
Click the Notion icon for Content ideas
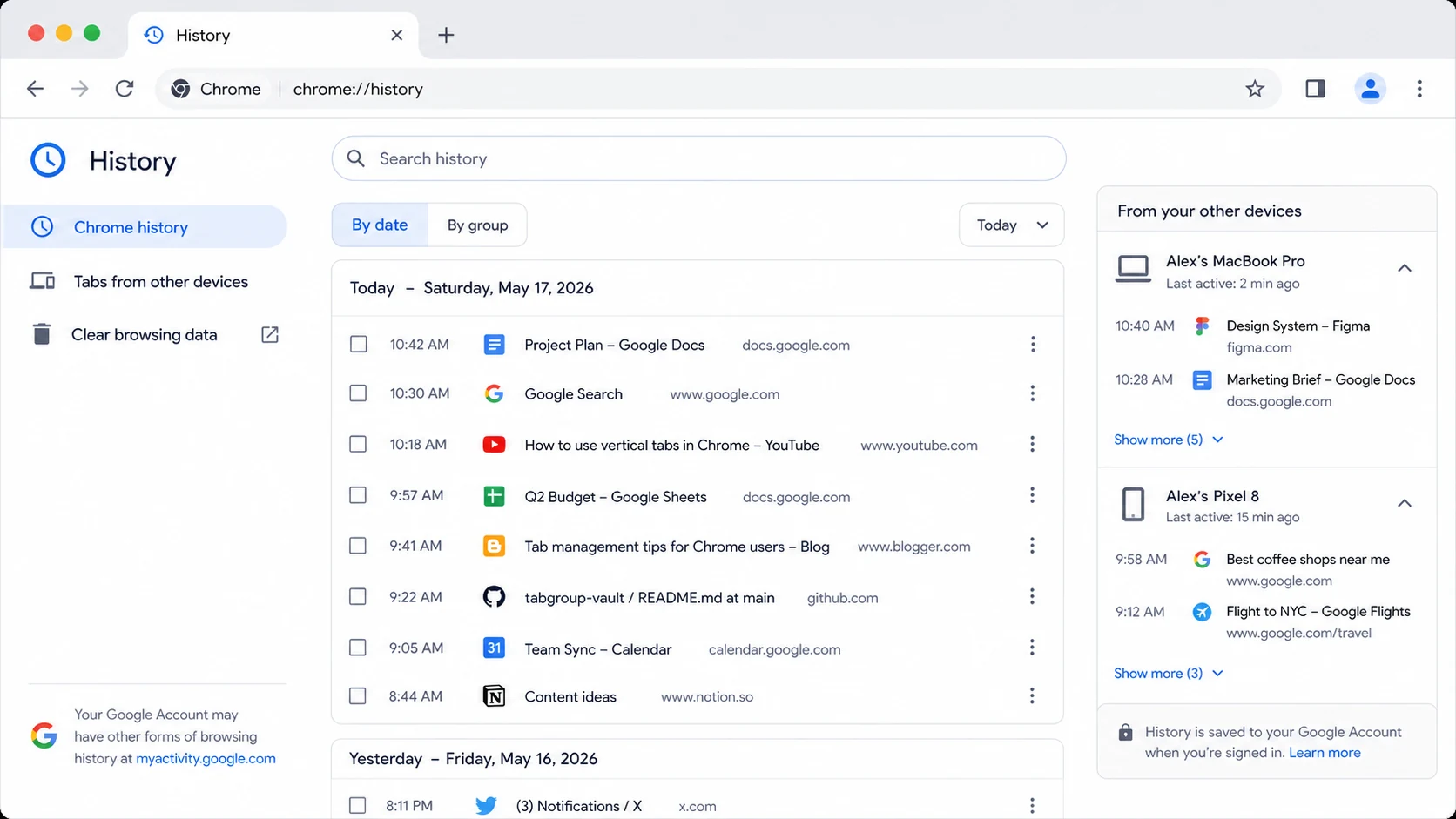(x=494, y=696)
